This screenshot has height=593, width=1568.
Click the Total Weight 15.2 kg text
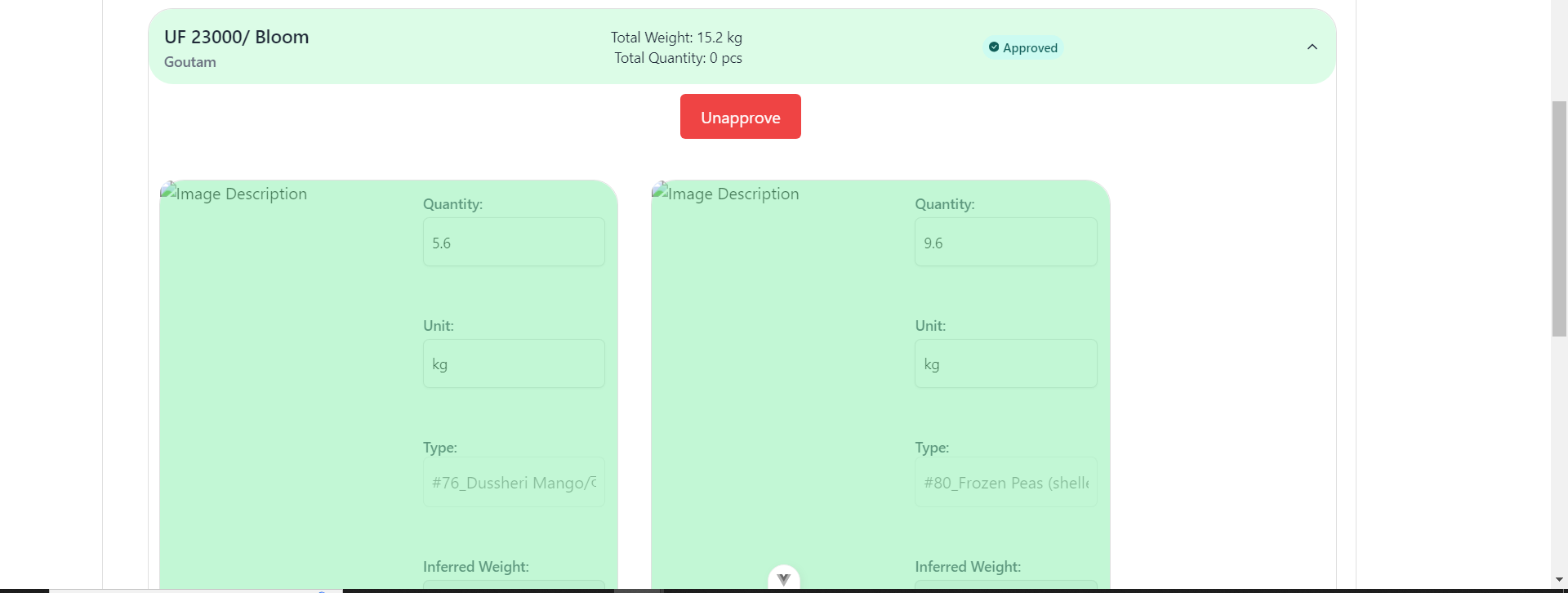coord(676,38)
